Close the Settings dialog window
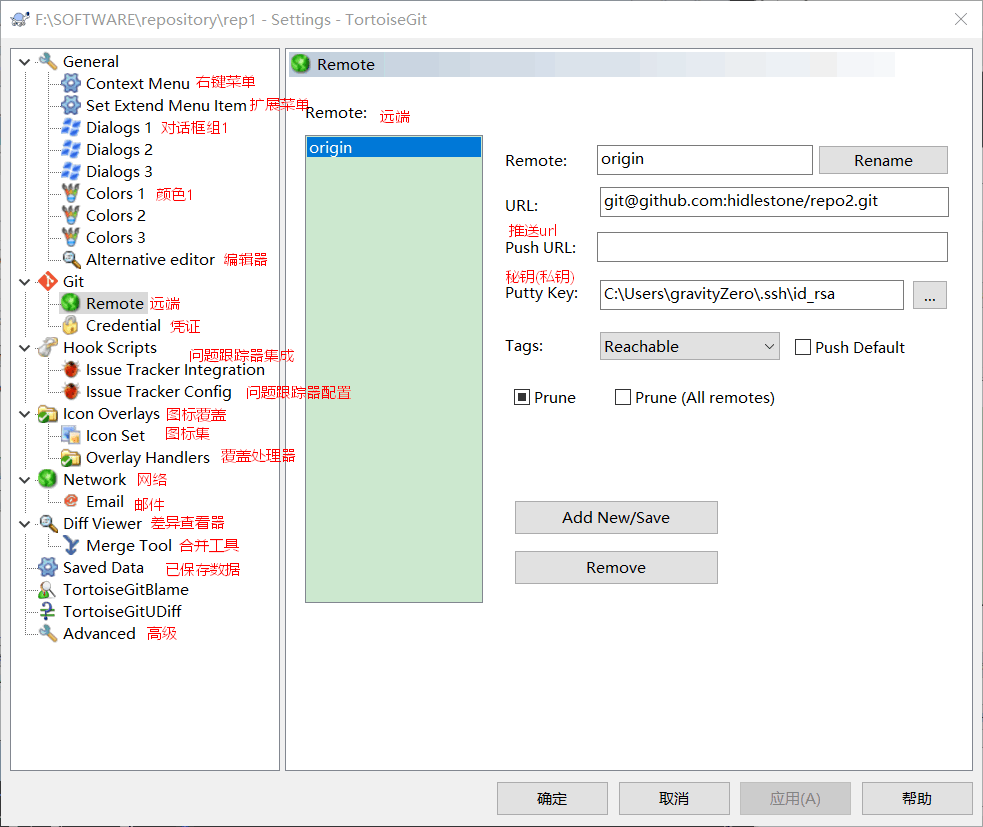Screen dimensions: 983x827 click(x=960, y=19)
